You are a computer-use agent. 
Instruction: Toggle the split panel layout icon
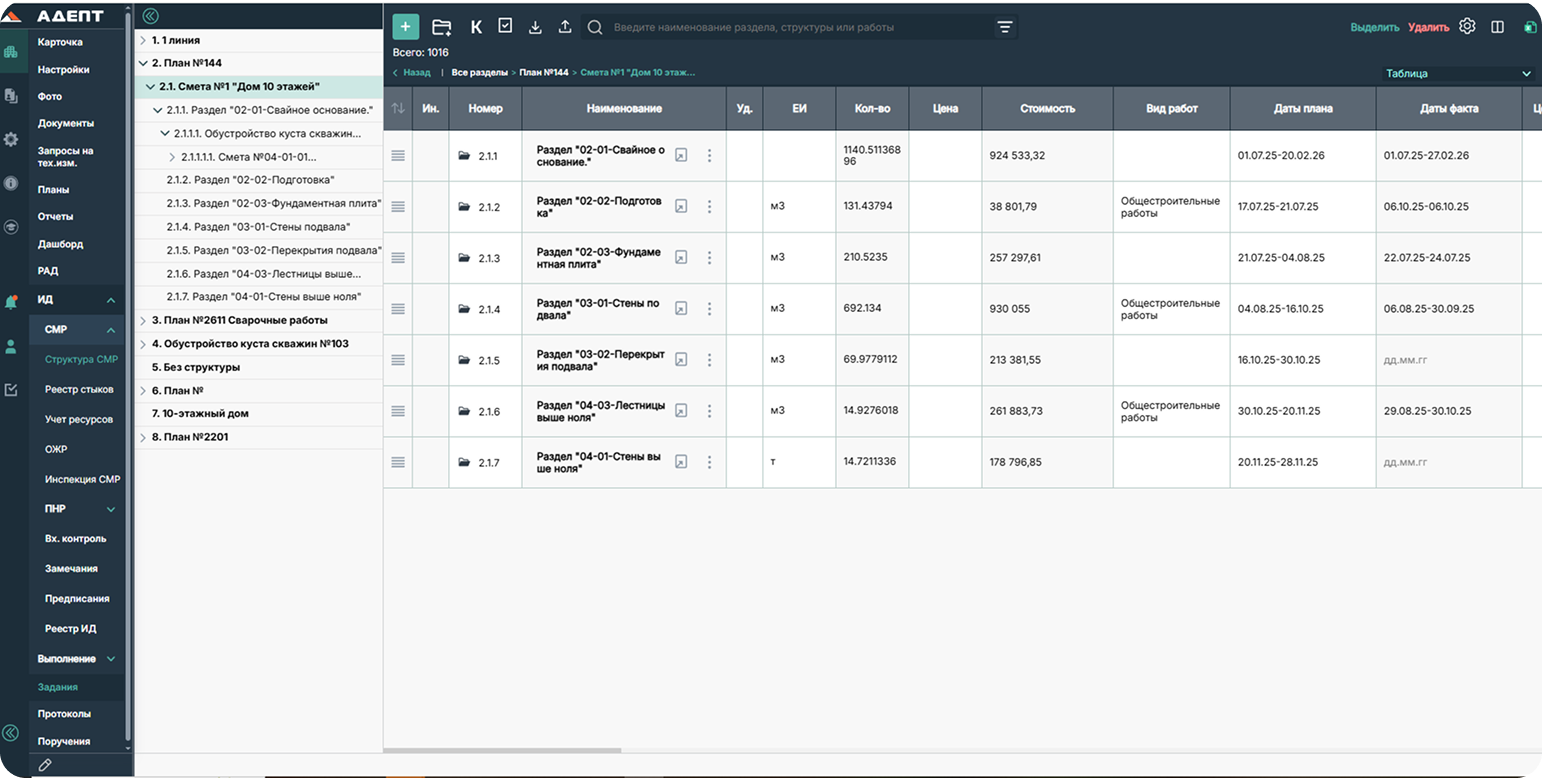1497,27
